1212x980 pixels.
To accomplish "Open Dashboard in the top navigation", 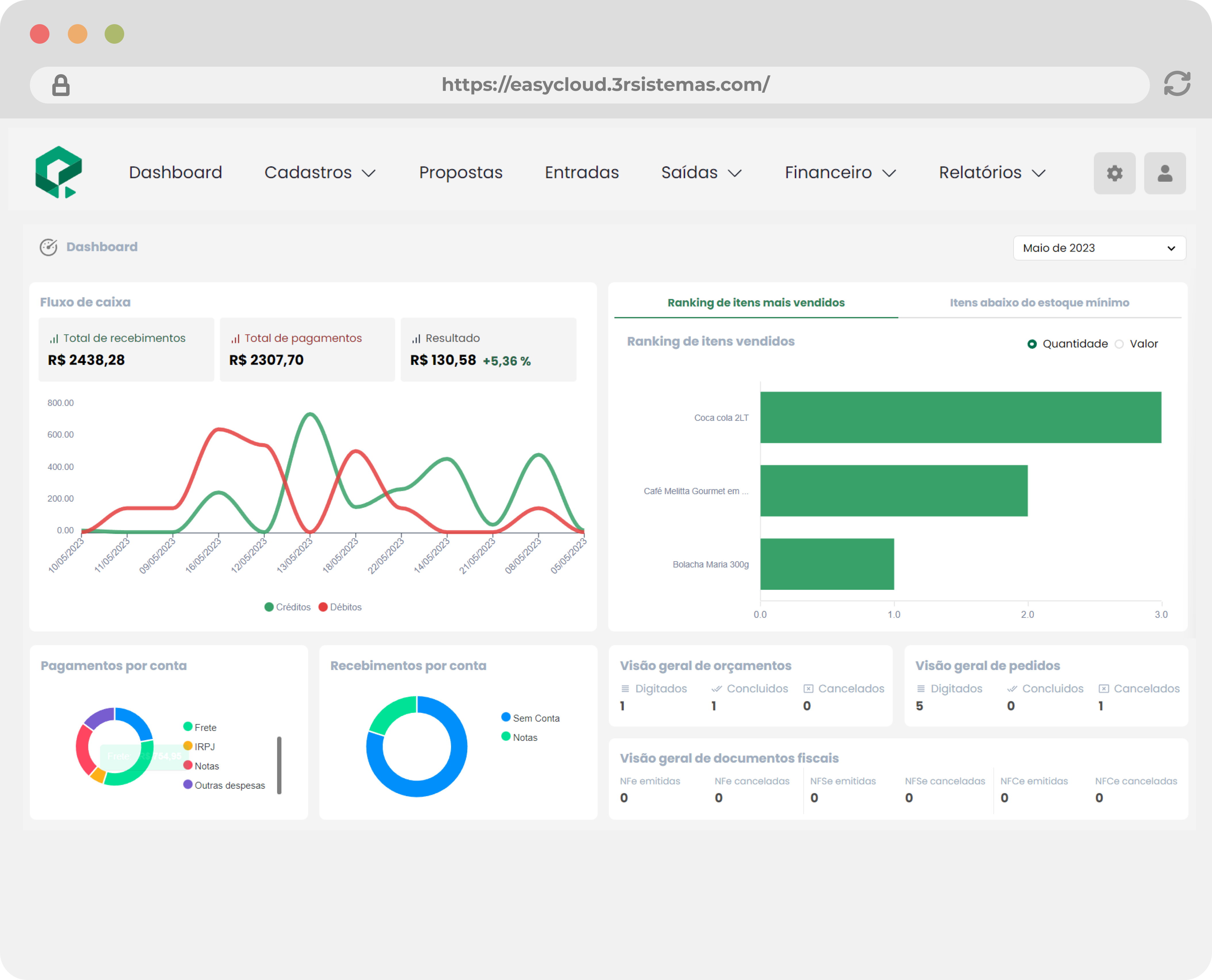I will pos(175,172).
